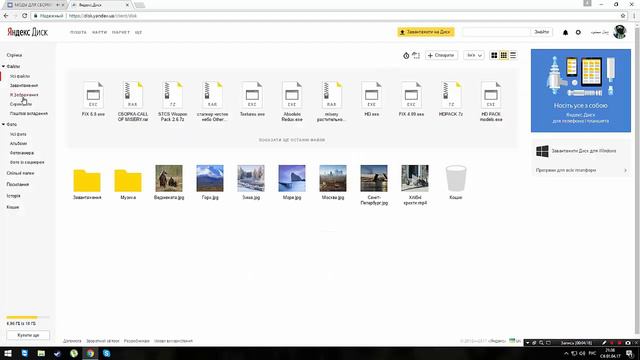Screen dimensions: 640x360
Task: Select the сталкер чистое небо rar archive
Action: pyautogui.click(x=212, y=95)
